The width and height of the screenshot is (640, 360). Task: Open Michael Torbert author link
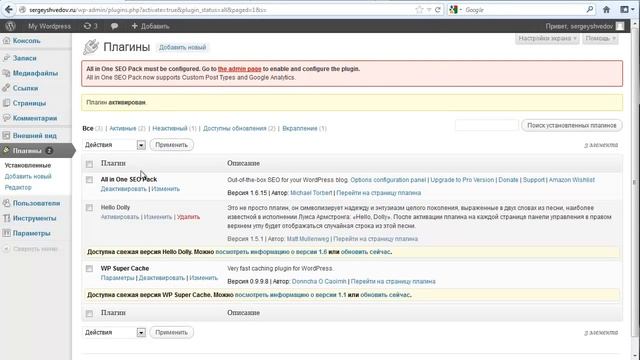[x=311, y=193]
